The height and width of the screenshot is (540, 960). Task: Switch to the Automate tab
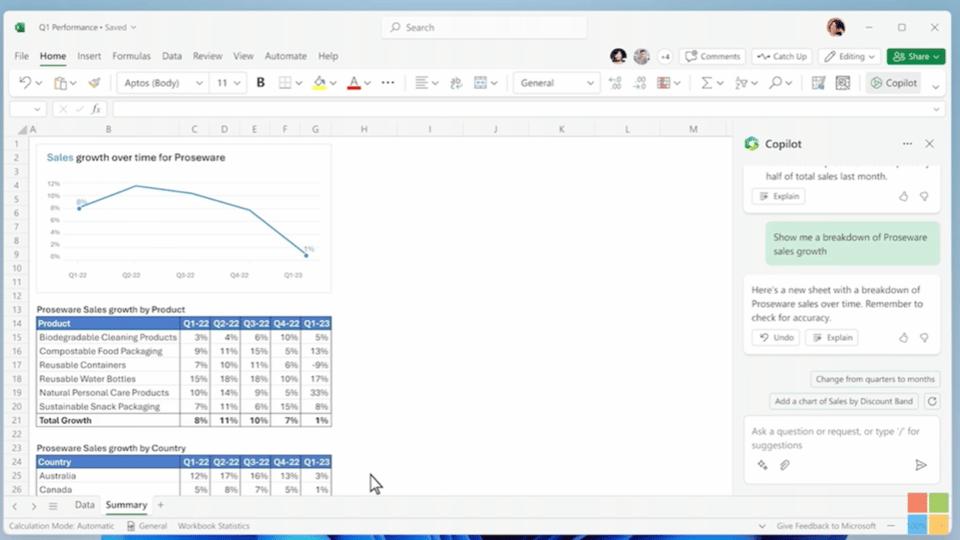click(285, 56)
